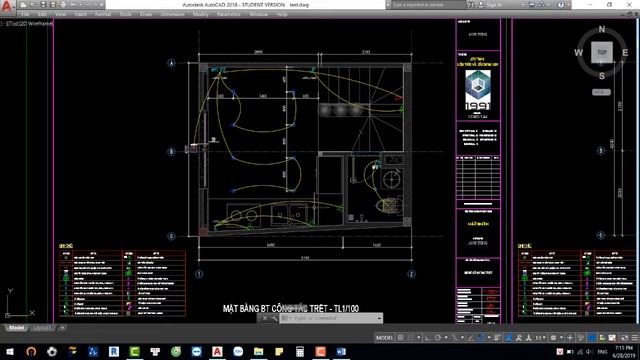640x360 pixels.
Task: Open workspace switching dropdown arrow
Action: [562, 338]
